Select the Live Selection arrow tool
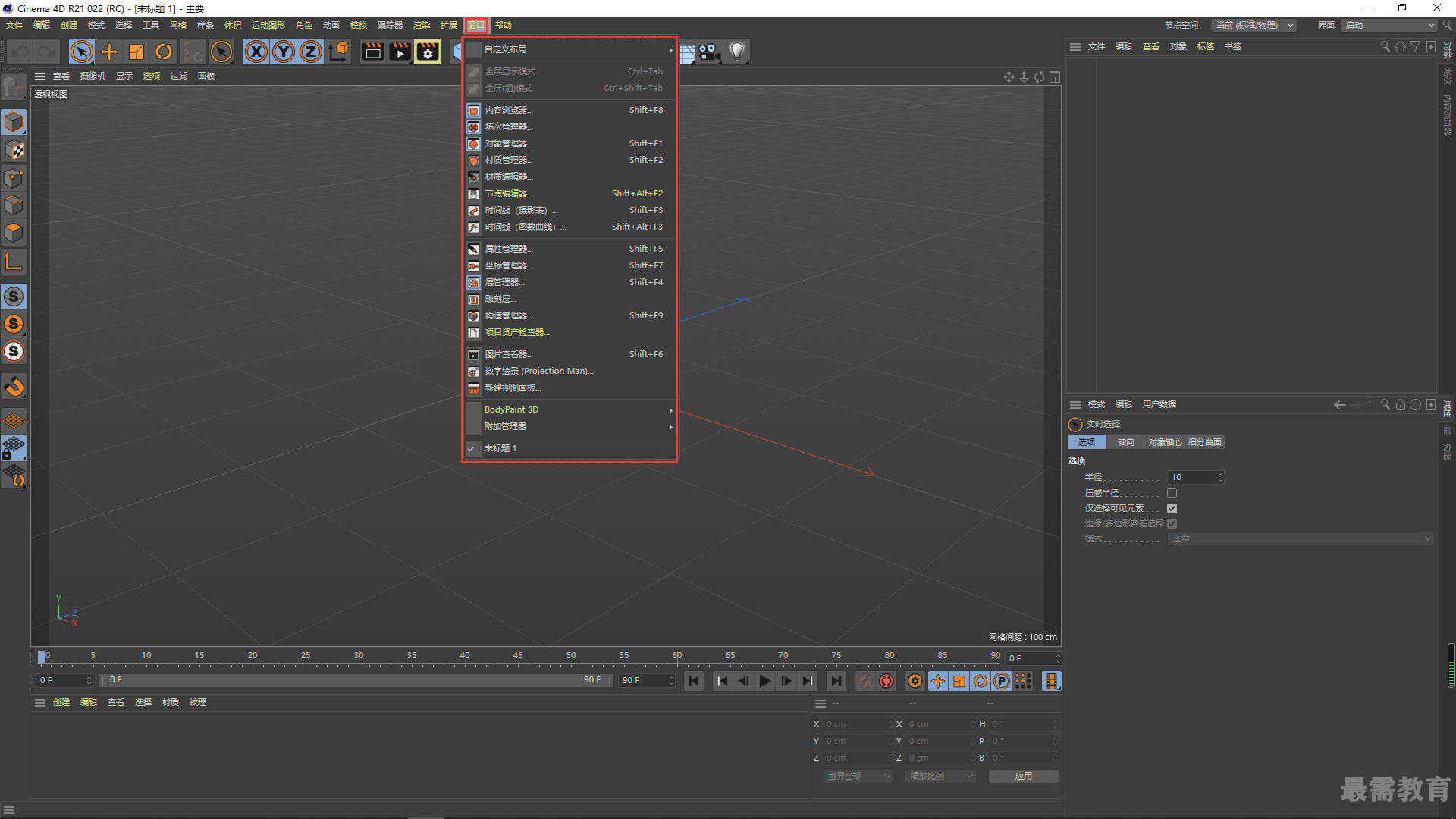 tap(81, 52)
